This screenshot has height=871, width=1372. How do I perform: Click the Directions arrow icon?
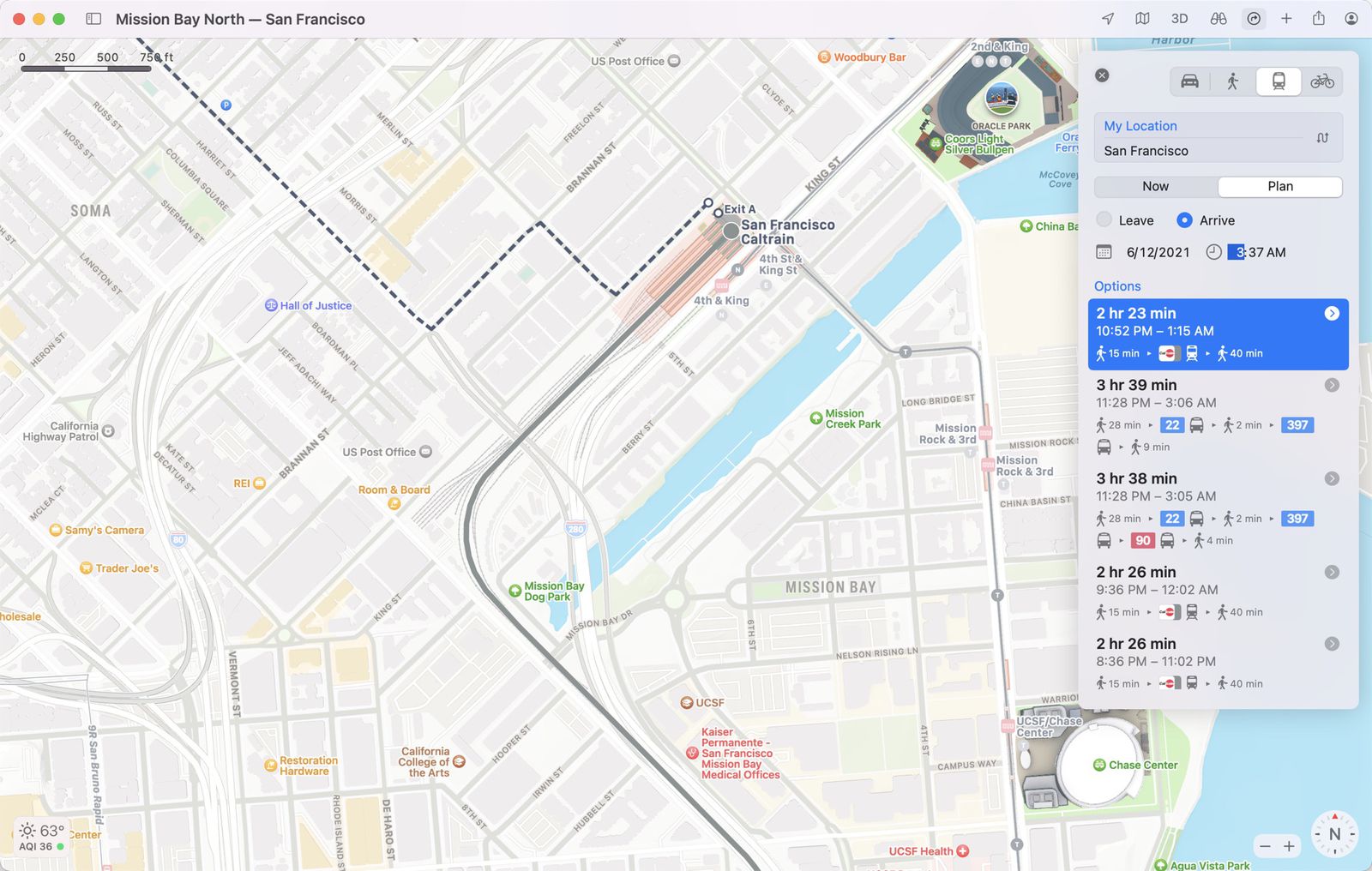click(1254, 18)
